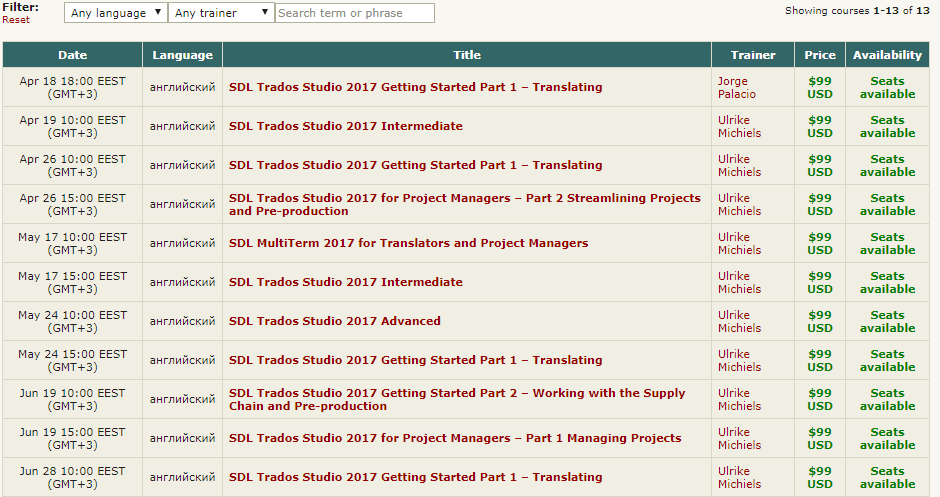Viewport: 940px width, 497px height.
Task: Open trainer Jorge Palacio's profile link
Action: pyautogui.click(x=736, y=88)
